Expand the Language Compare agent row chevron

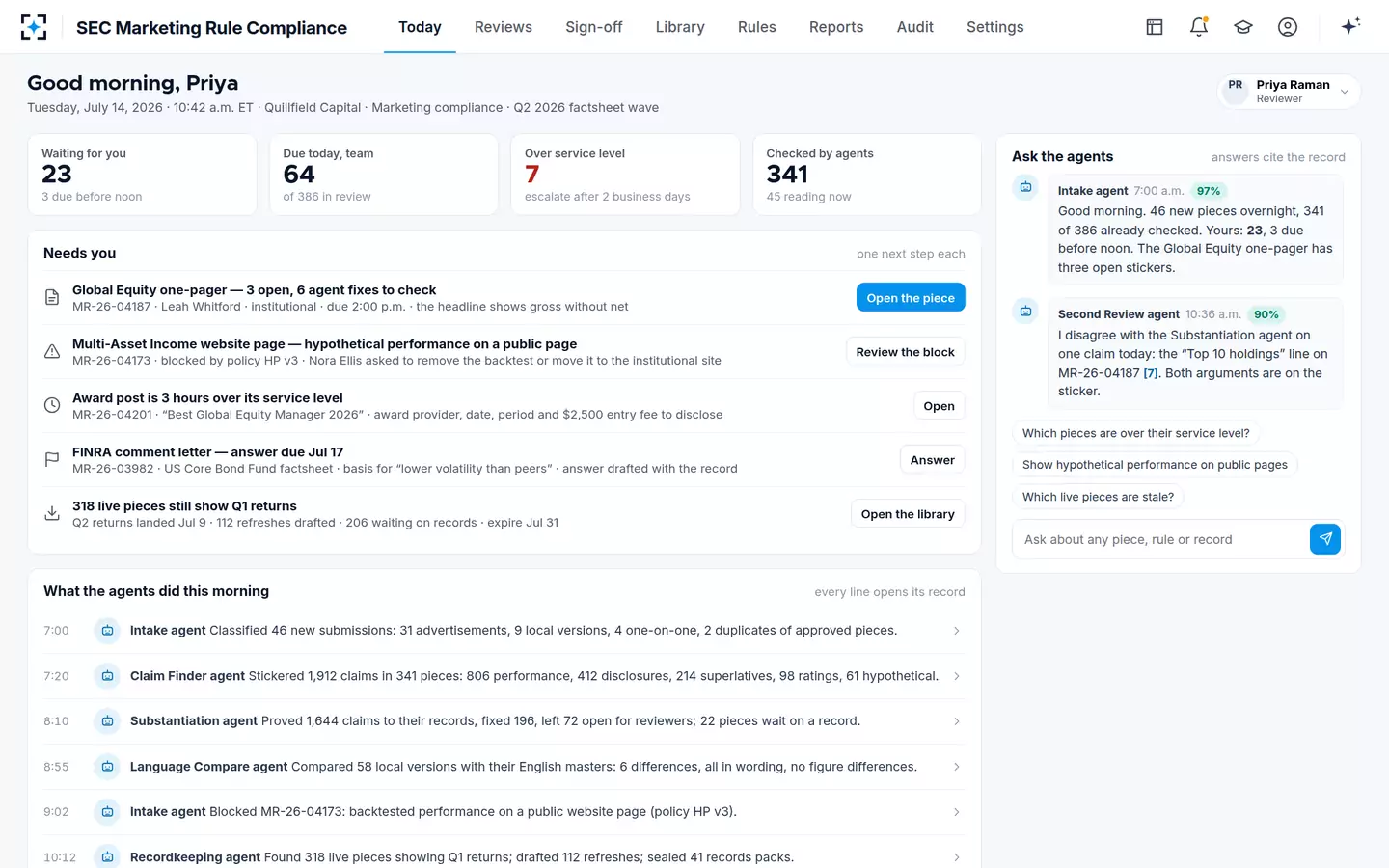[x=957, y=767]
